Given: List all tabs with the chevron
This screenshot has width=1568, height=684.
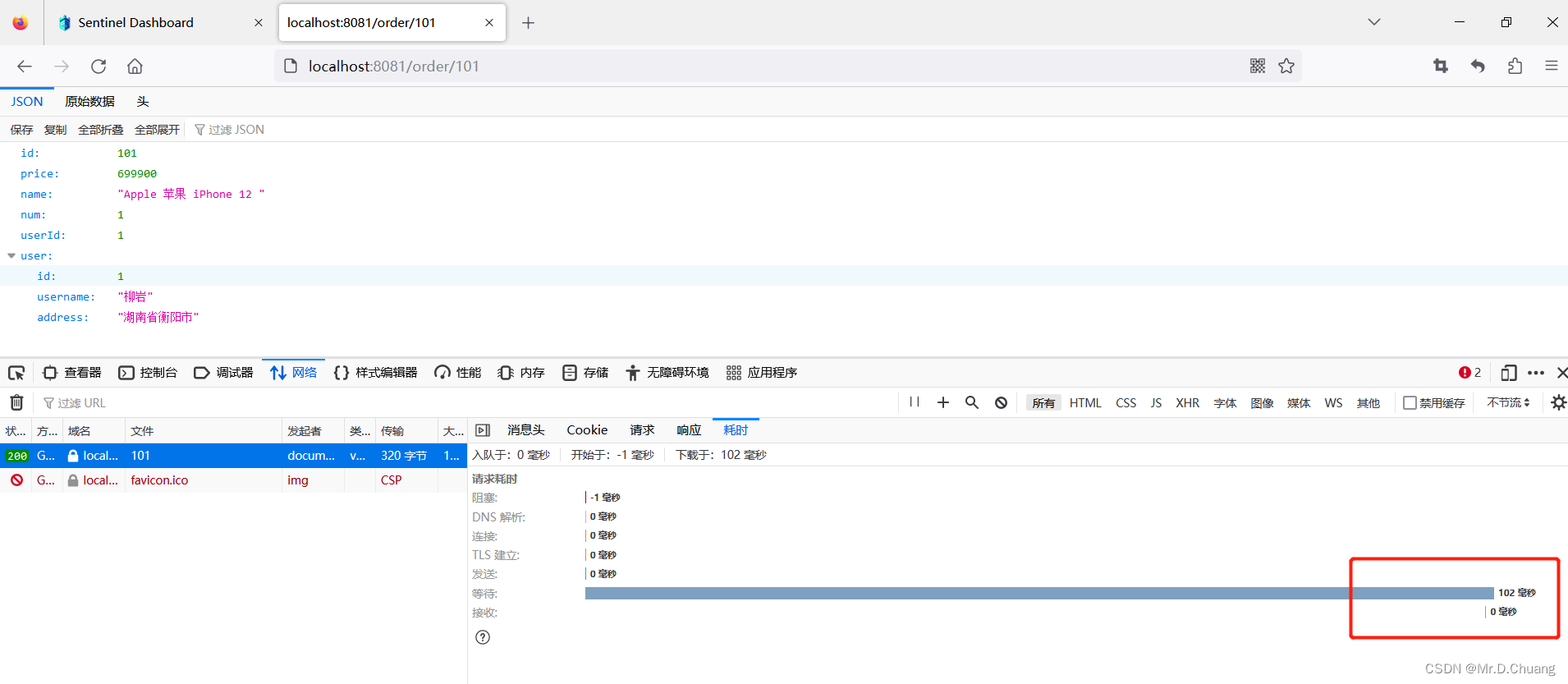Looking at the screenshot, I should pos(1374,22).
